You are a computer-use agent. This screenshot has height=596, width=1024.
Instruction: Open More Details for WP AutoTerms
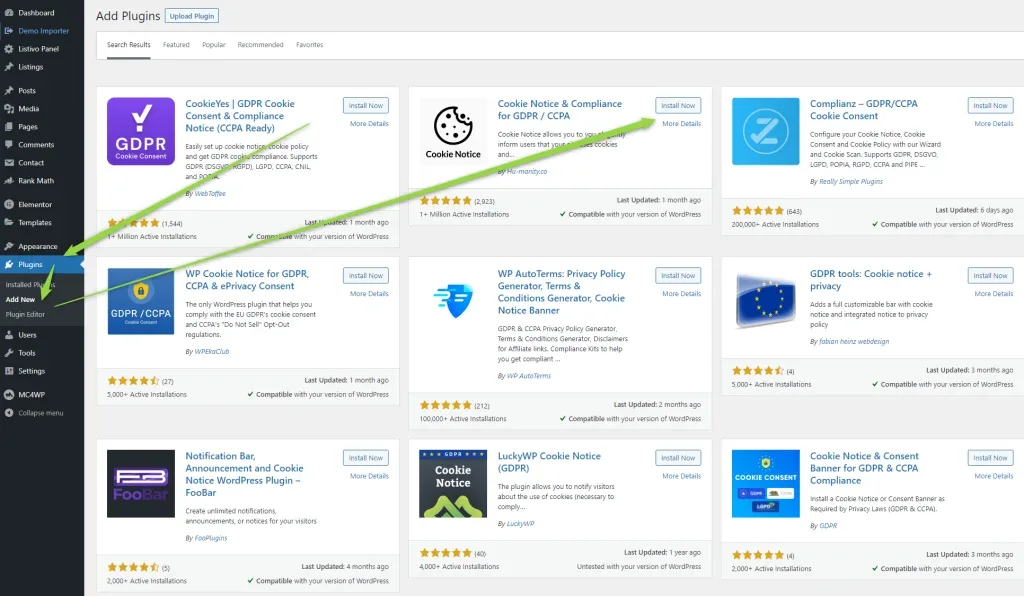coord(681,294)
